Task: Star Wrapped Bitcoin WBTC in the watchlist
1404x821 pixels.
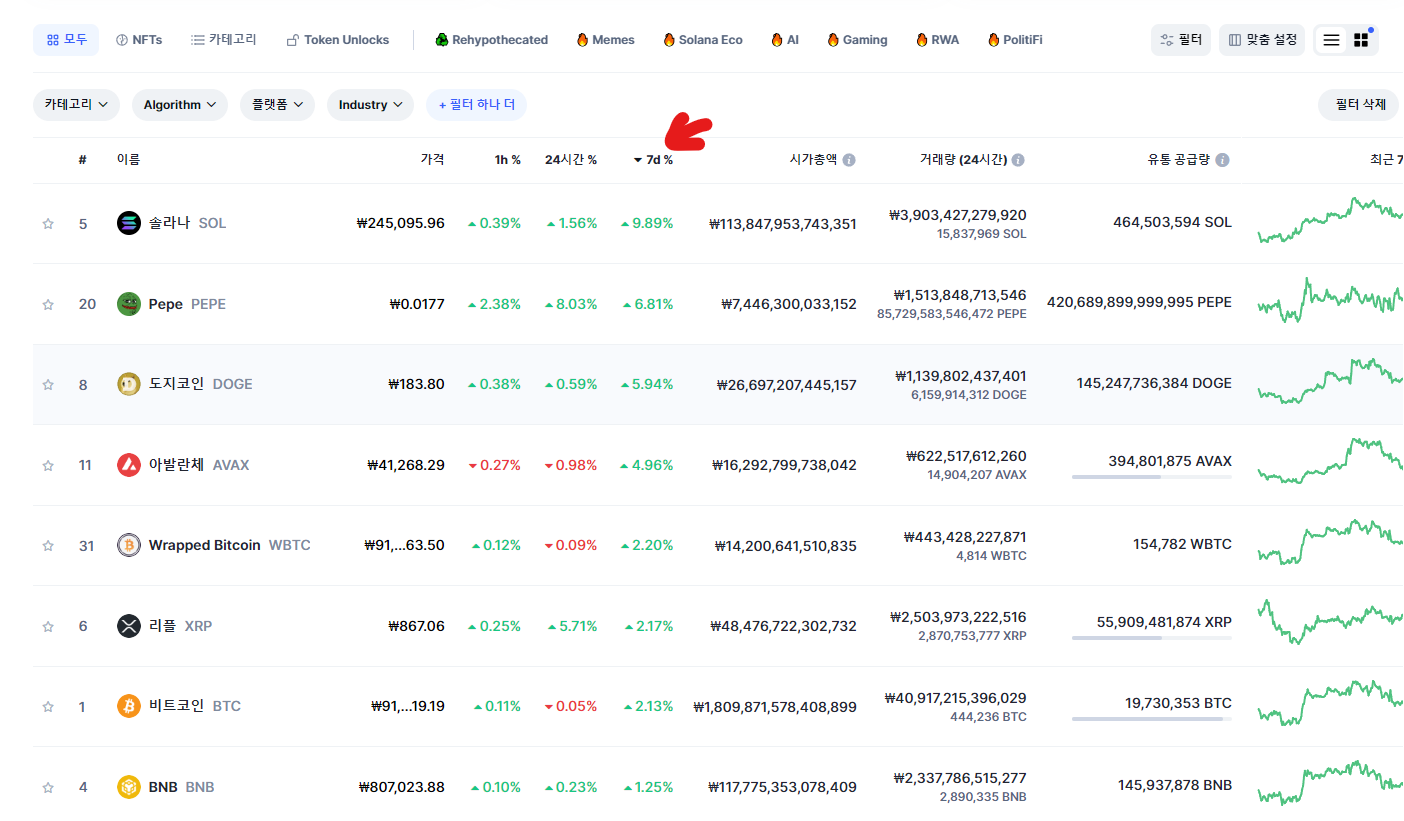Action: click(48, 546)
